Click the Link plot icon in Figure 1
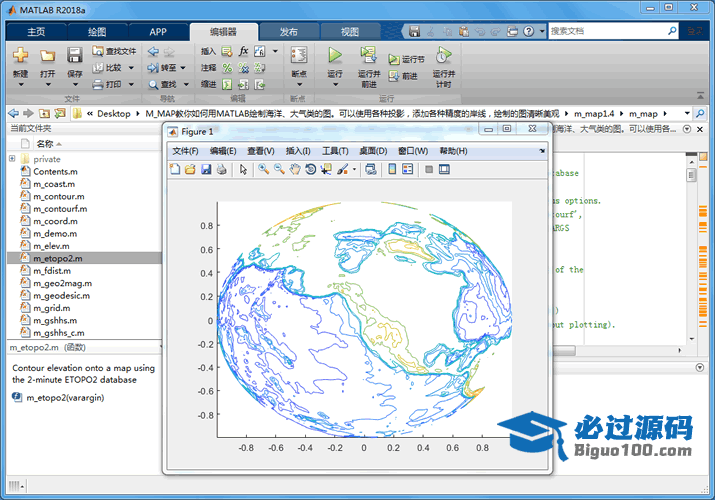Screen dimensions: 715x500 coord(371,169)
